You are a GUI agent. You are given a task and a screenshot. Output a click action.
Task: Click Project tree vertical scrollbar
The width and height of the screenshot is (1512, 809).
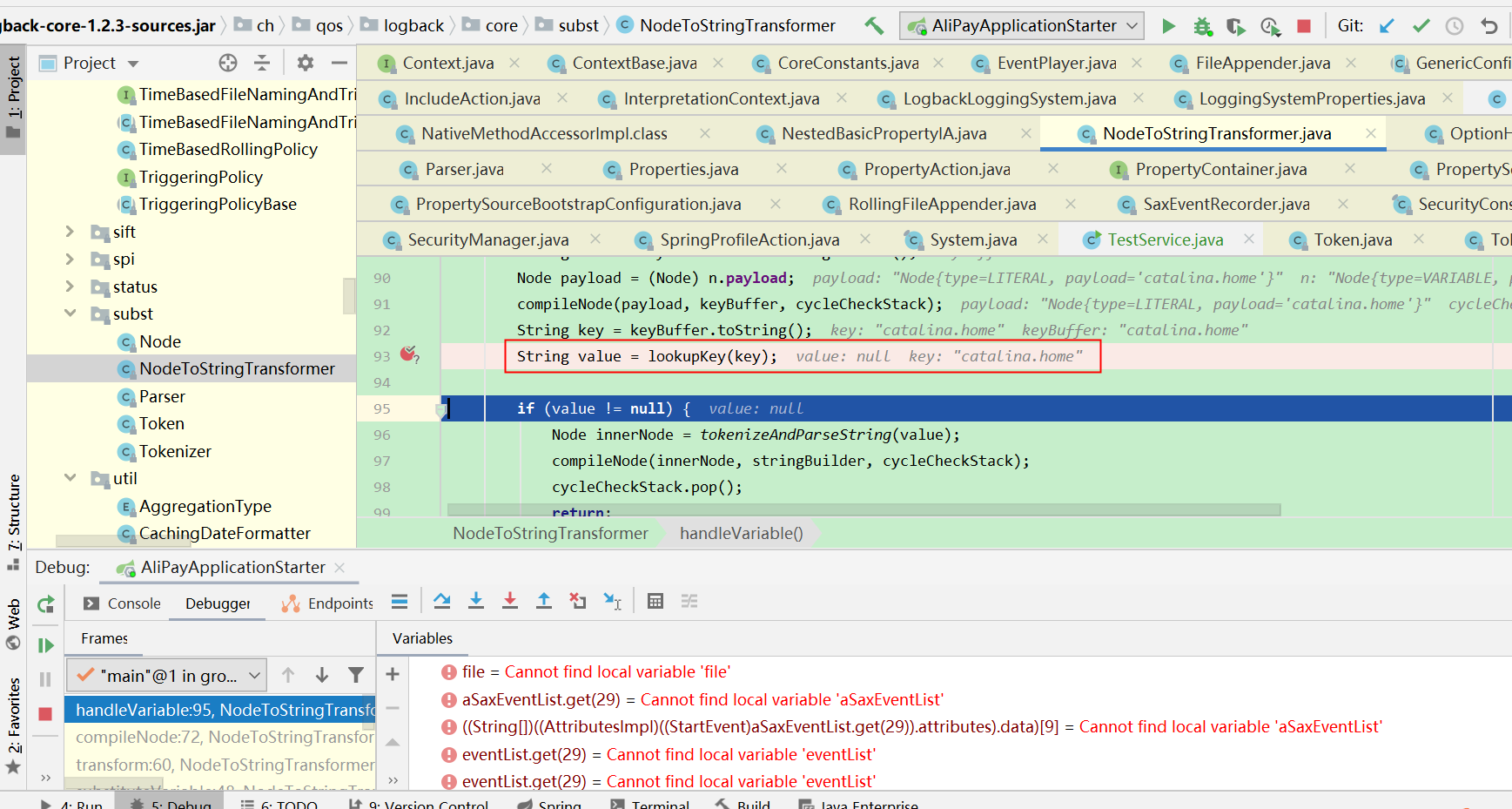coord(350,296)
